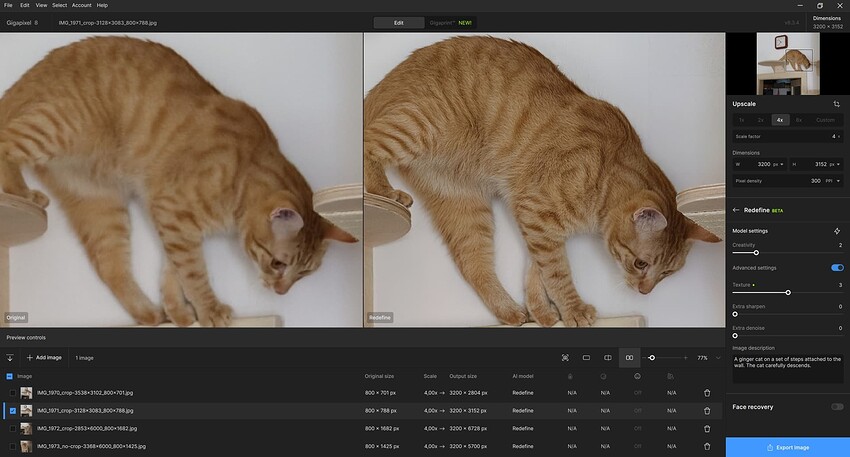
Task: Select the 4x upscale button
Action: pos(780,120)
